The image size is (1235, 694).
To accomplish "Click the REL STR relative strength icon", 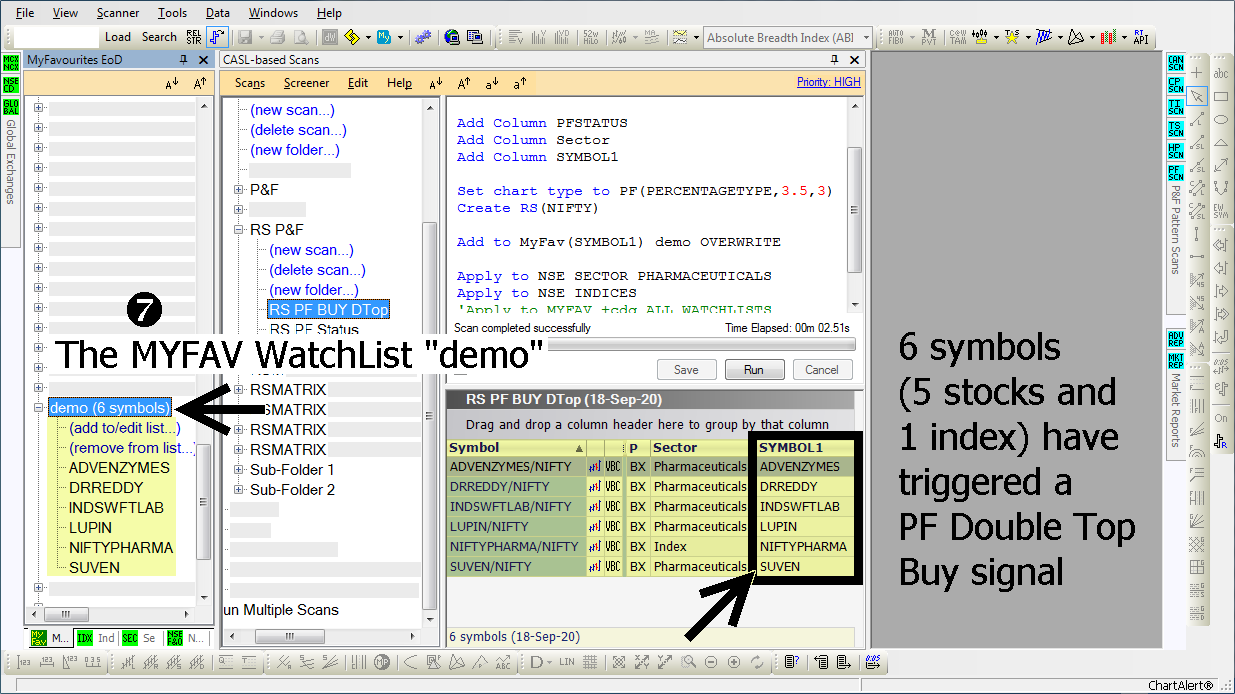I will pyautogui.click(x=193, y=37).
